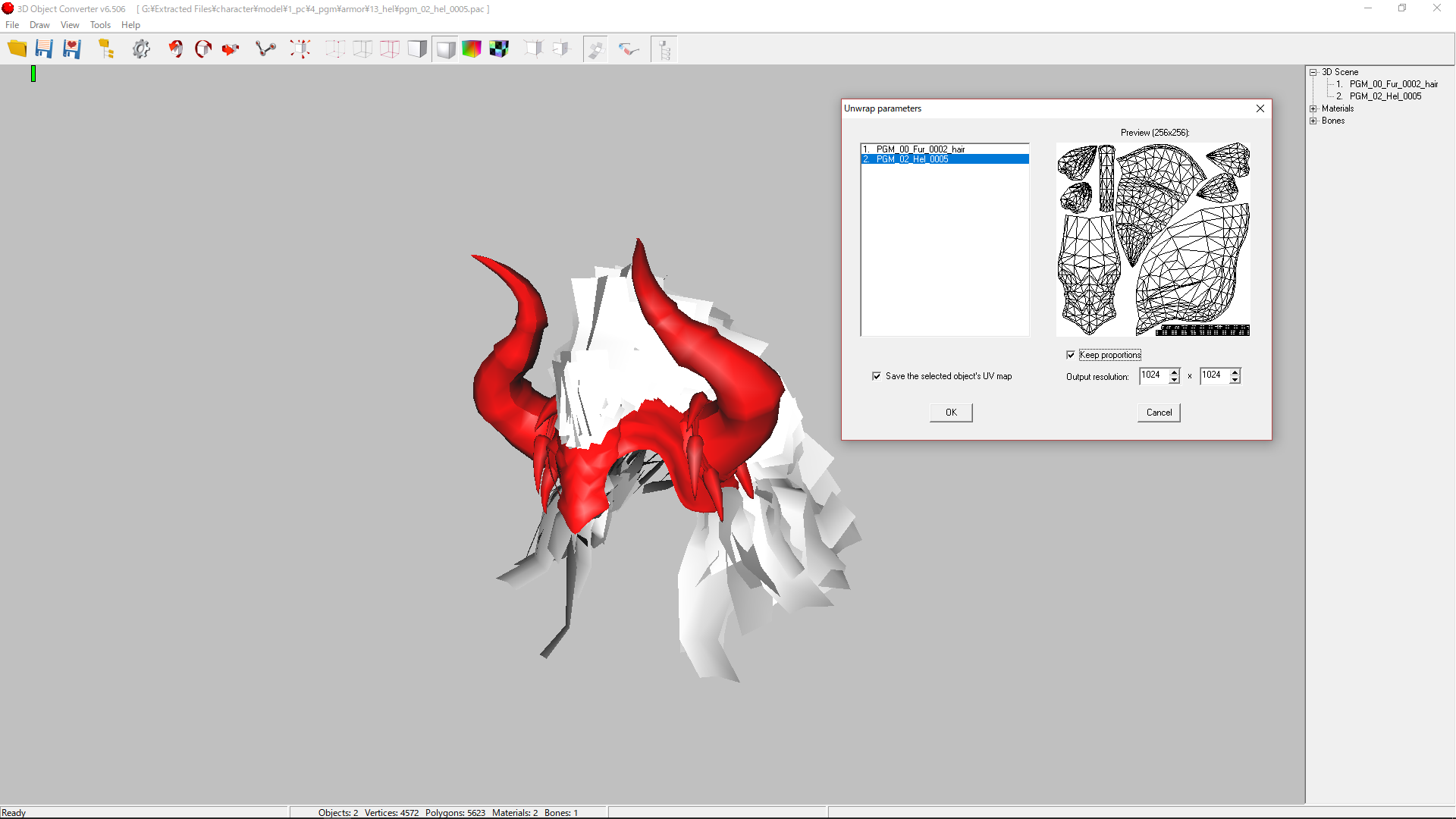Expand the Bones tree node
The width and height of the screenshot is (1456, 819).
(1313, 121)
